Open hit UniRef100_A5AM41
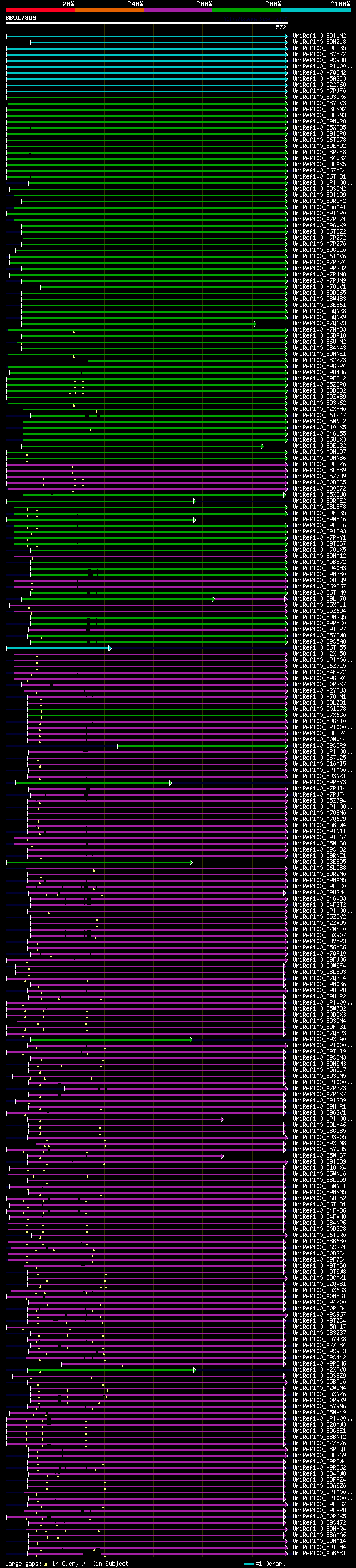This screenshot has height=1568, width=356. coord(319,207)
